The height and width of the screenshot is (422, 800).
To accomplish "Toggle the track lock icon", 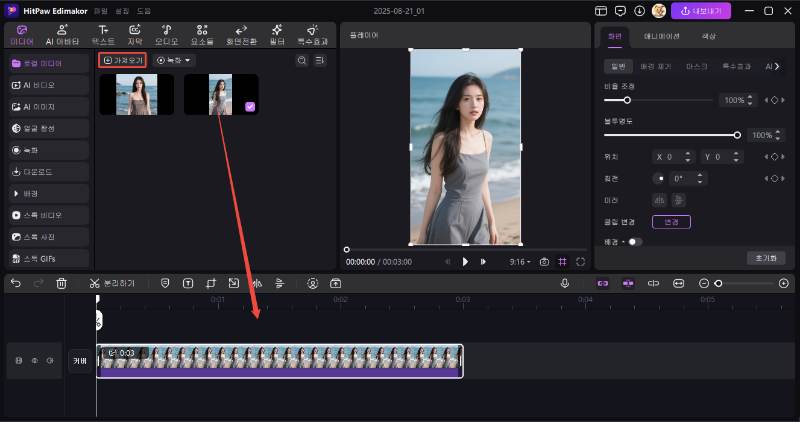I will [x=19, y=361].
